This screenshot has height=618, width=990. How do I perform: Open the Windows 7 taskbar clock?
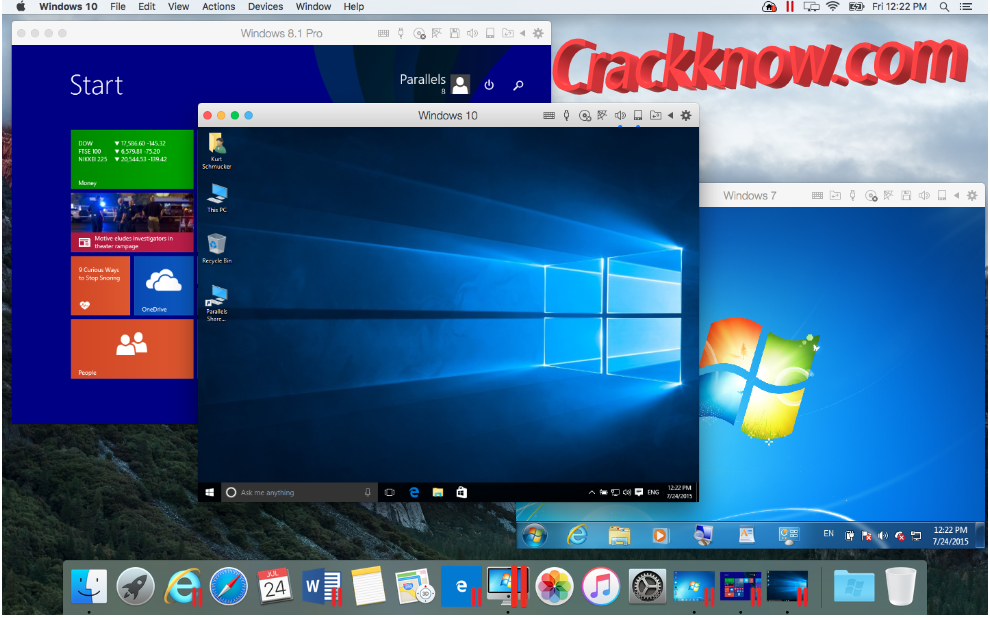click(x=950, y=535)
